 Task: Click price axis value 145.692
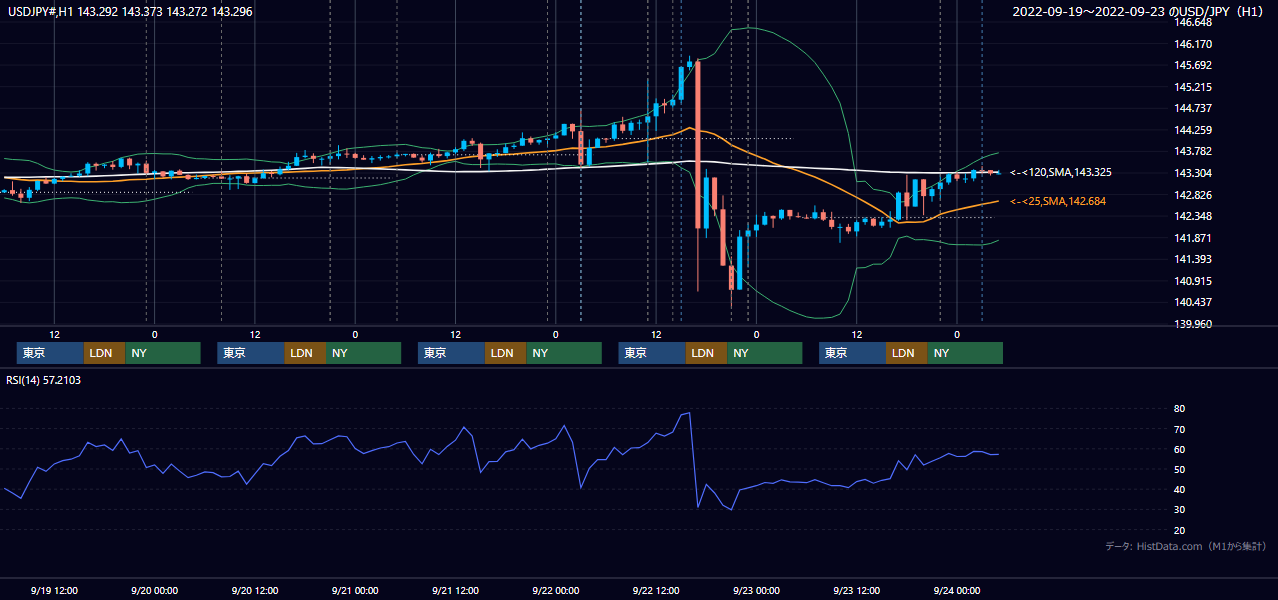[x=1193, y=65]
